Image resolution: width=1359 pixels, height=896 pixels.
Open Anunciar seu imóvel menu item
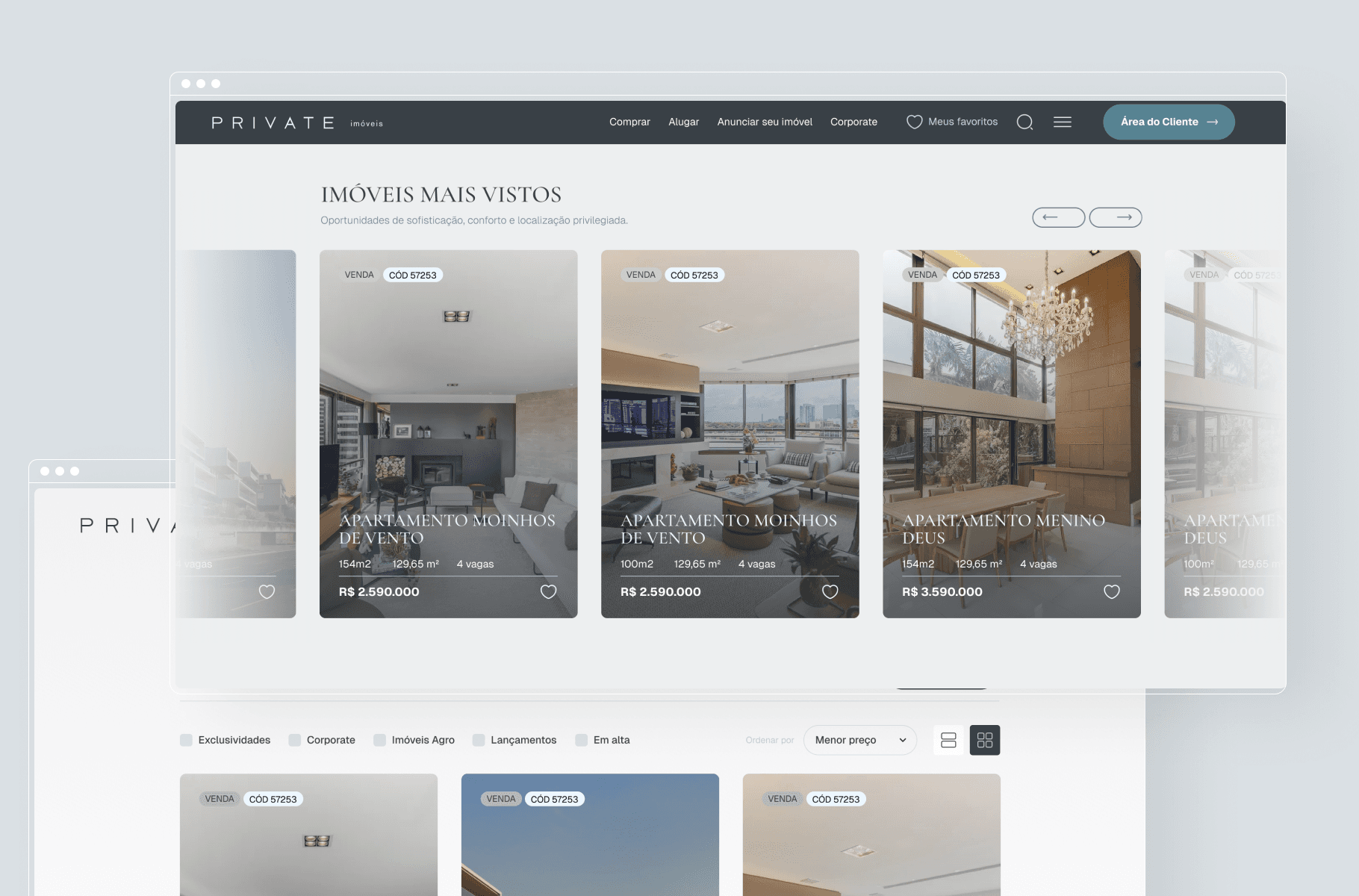click(765, 122)
